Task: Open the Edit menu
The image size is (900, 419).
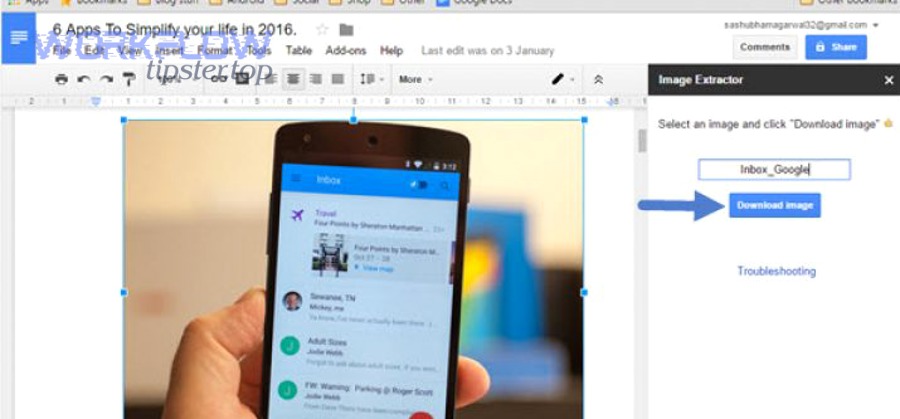Action: click(94, 51)
